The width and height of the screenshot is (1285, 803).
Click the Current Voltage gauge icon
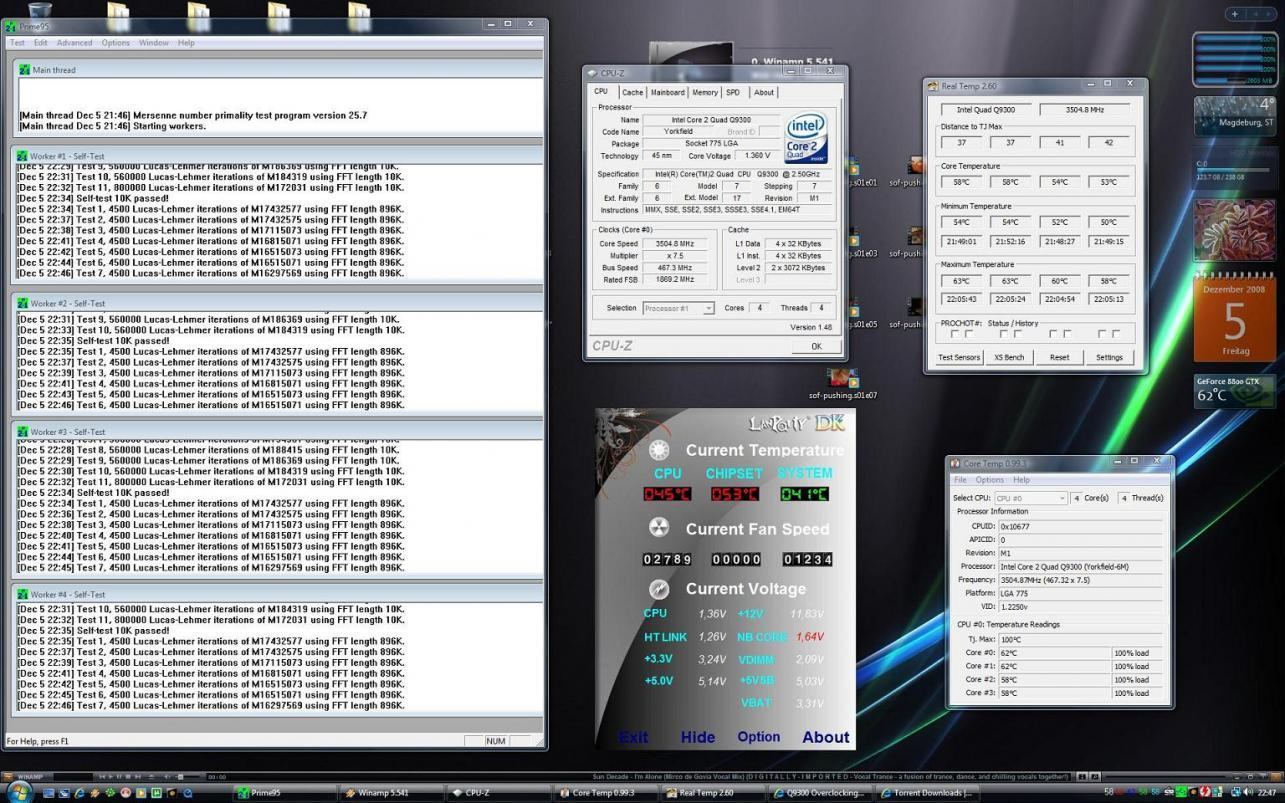coord(658,588)
